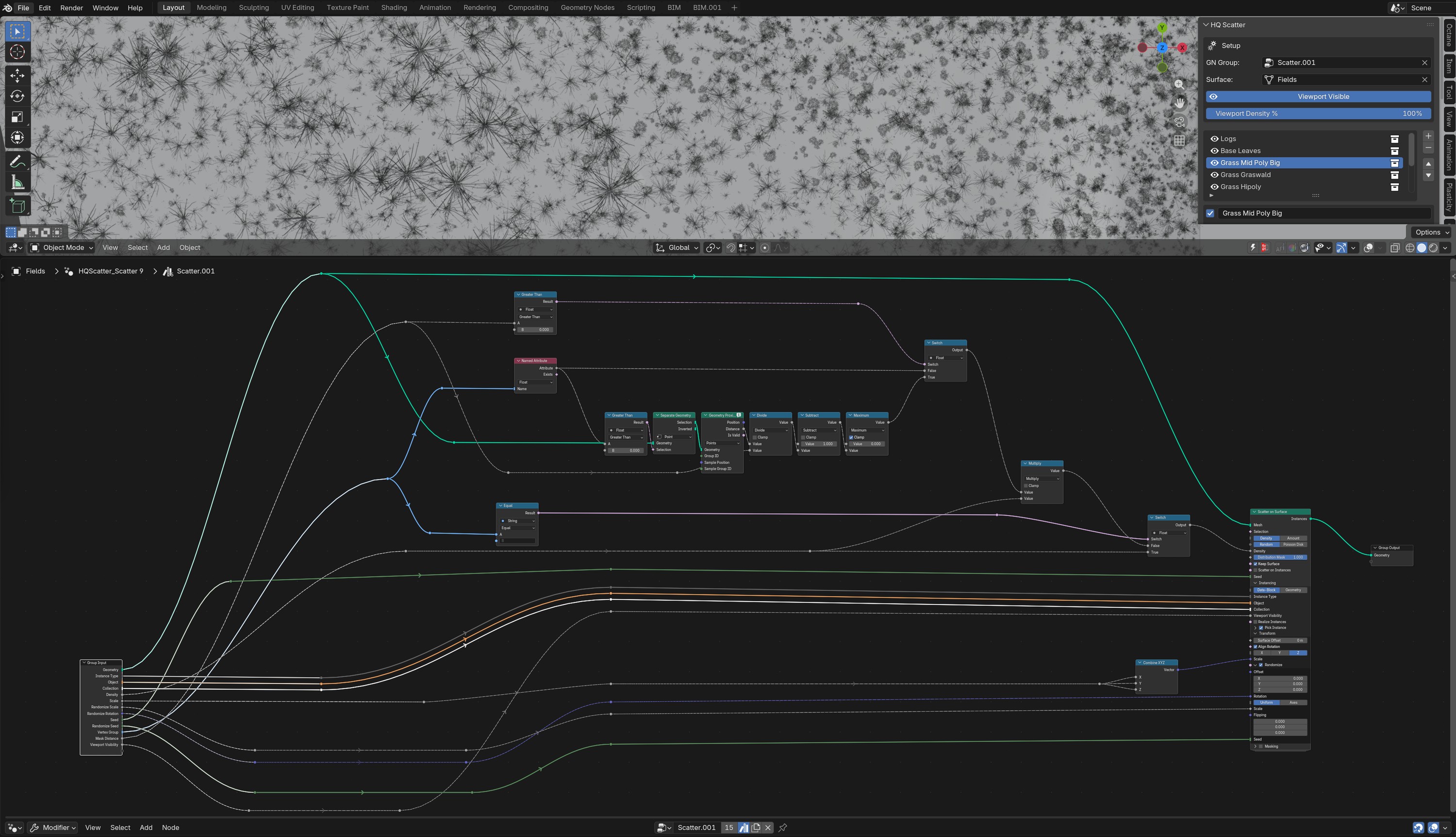The width and height of the screenshot is (1456, 837).
Task: Activate the Cursor tool
Action: (x=17, y=52)
